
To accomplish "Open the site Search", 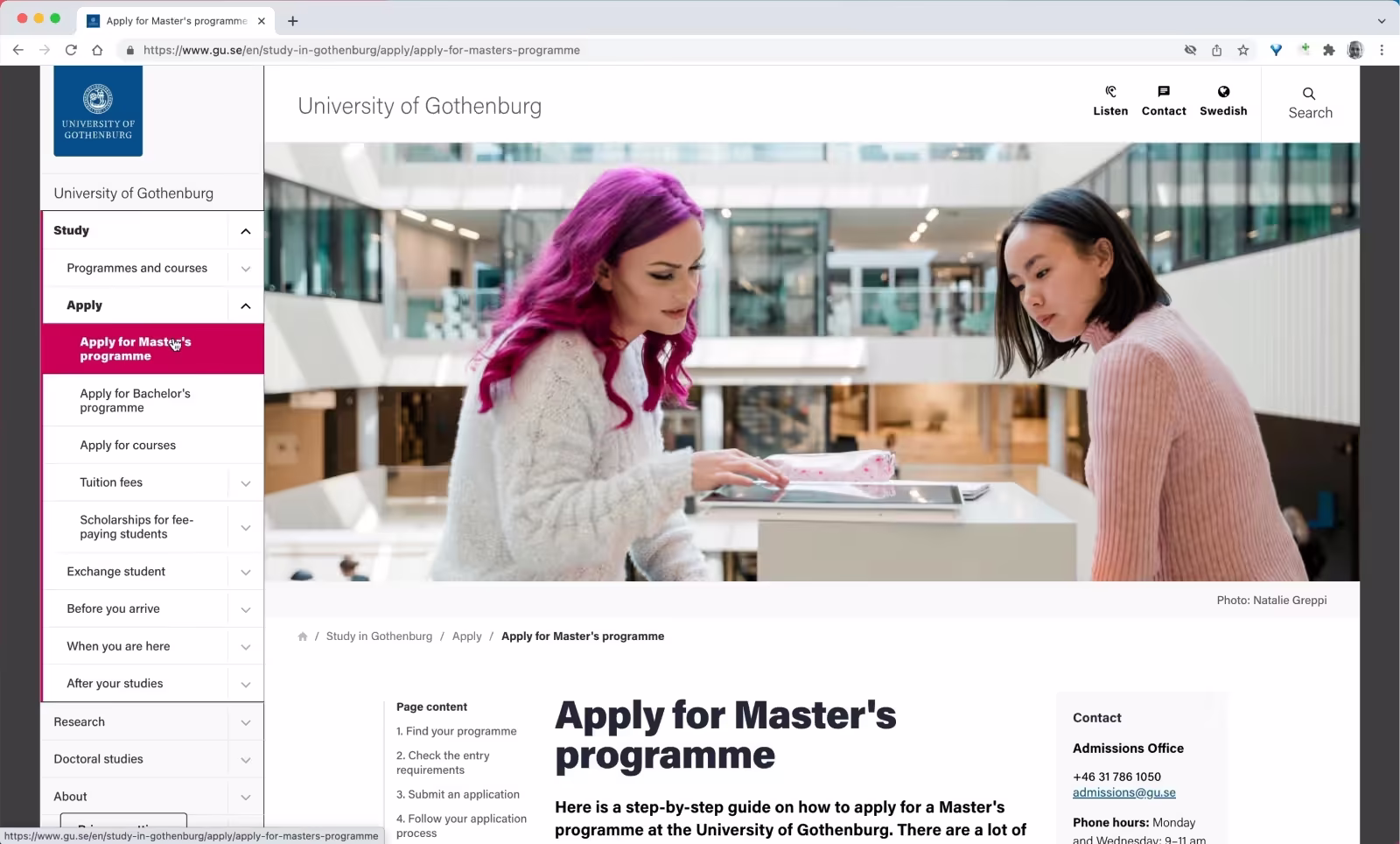I will point(1309,103).
